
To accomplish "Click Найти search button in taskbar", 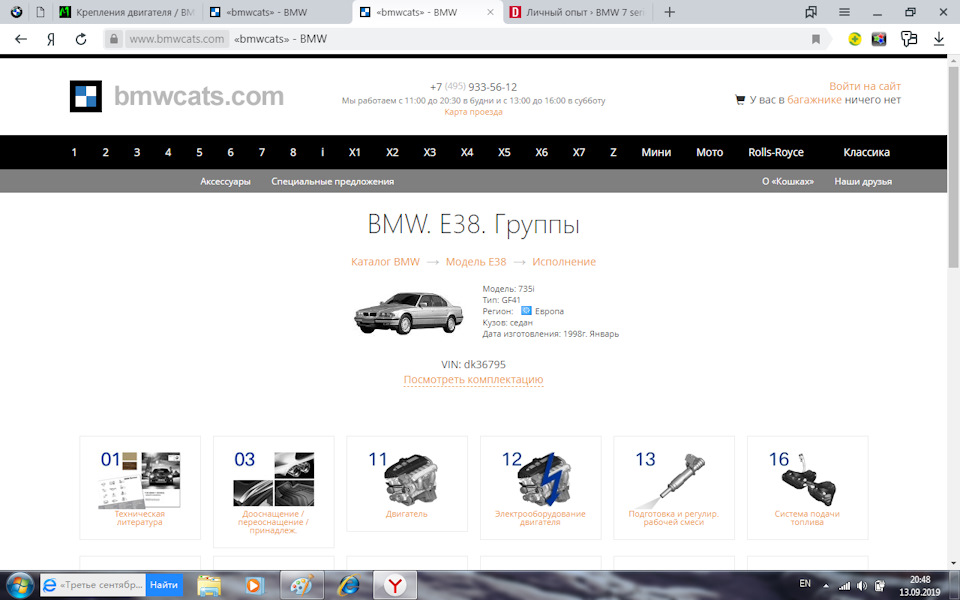I will [164, 585].
